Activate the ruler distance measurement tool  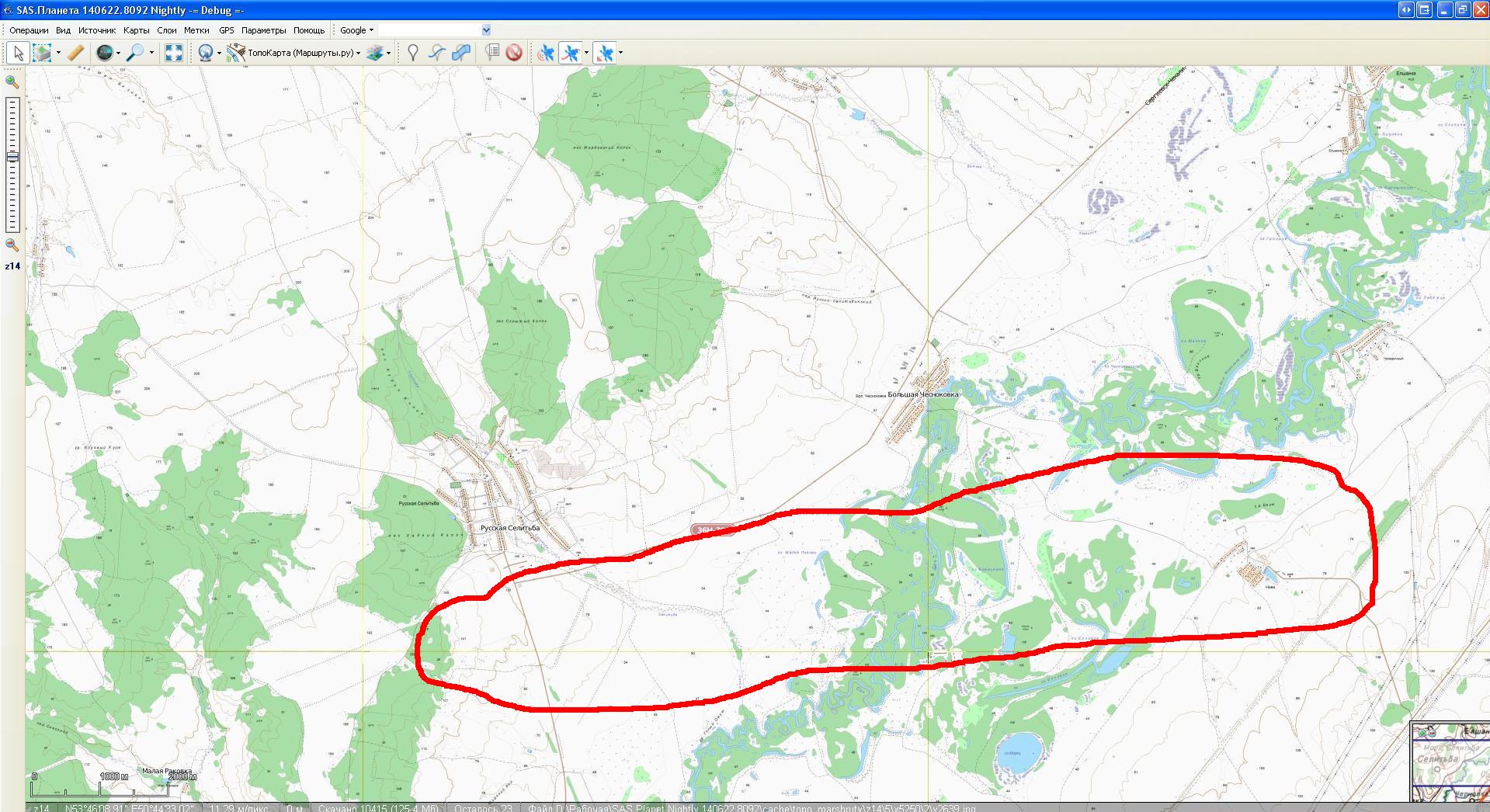[75, 53]
